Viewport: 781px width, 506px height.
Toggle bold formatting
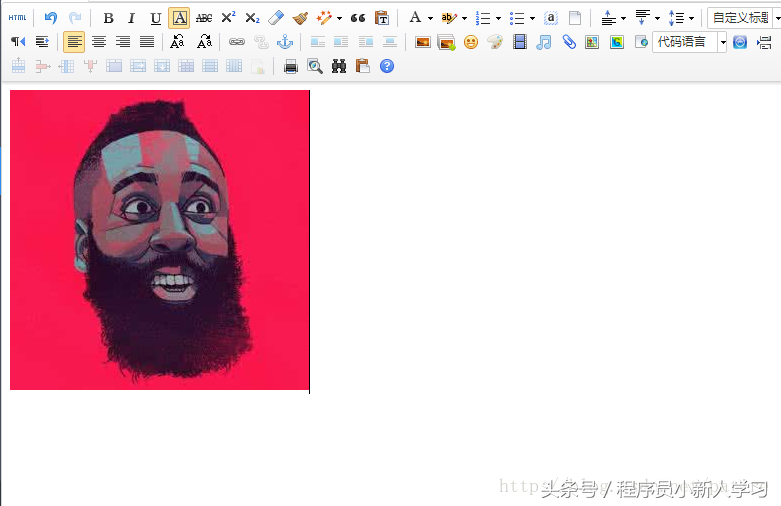coord(108,18)
